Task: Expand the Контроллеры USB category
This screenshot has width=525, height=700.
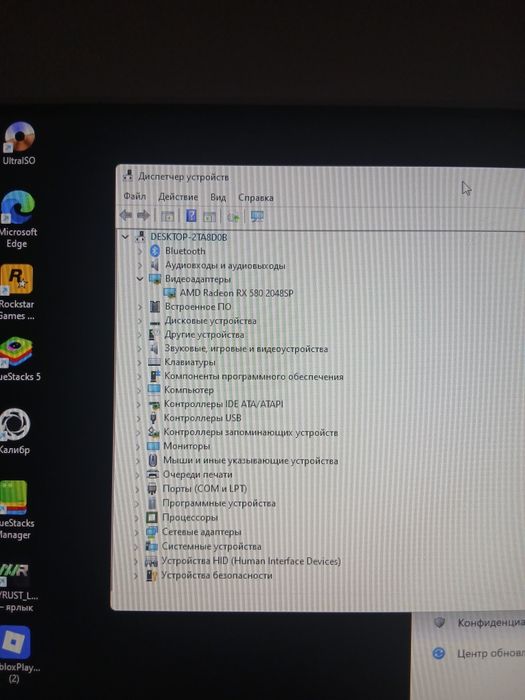Action: (138, 418)
